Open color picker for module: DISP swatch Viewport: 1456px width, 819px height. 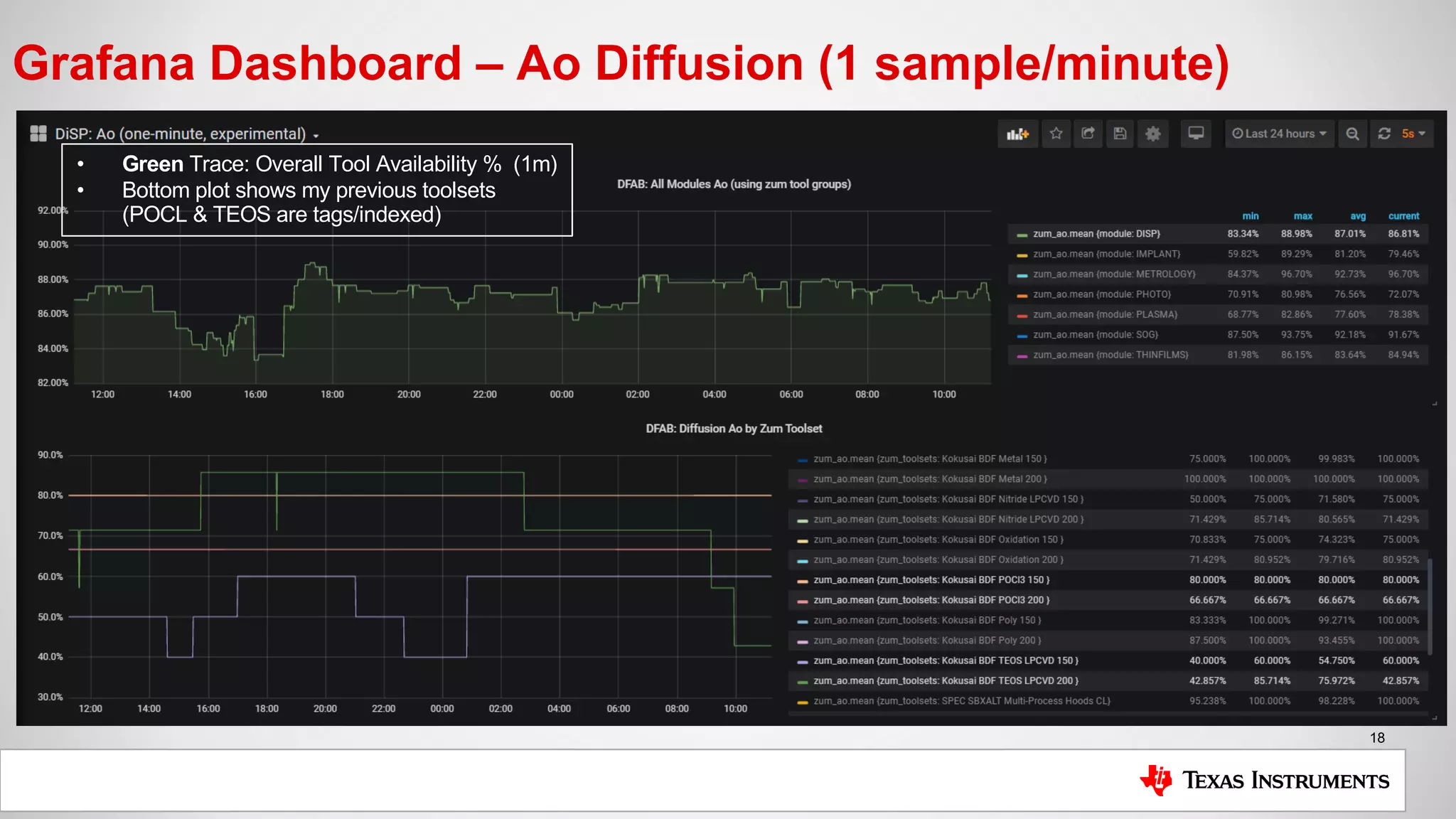point(1022,235)
